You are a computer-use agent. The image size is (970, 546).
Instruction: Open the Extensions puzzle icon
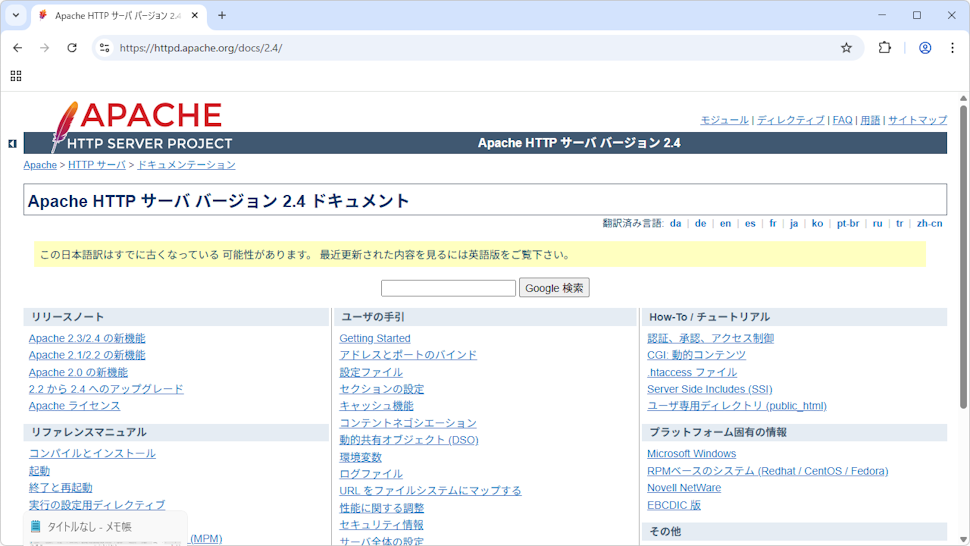pyautogui.click(x=885, y=48)
